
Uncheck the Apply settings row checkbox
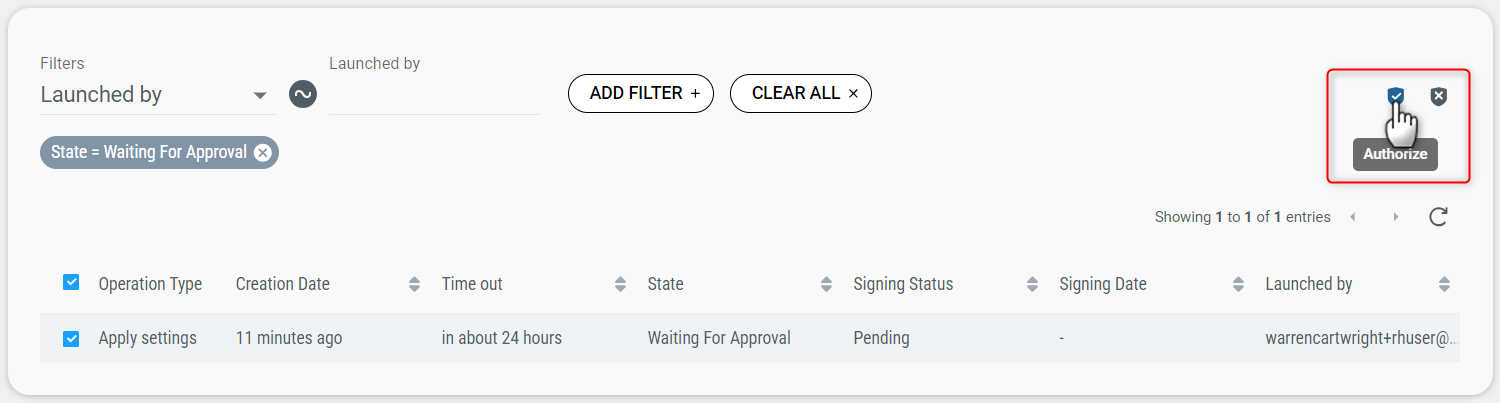click(71, 338)
